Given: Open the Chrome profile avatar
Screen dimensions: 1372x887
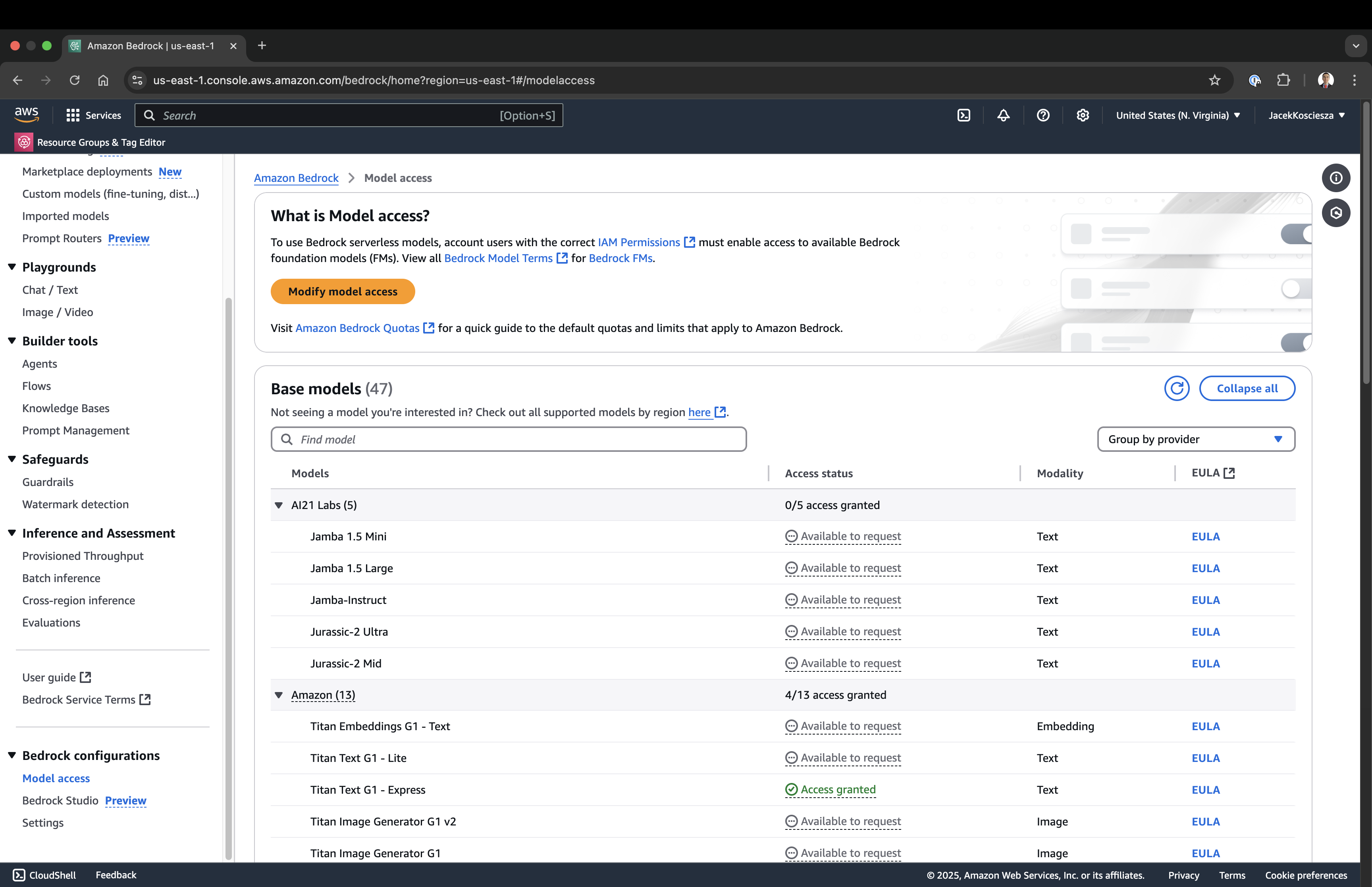Looking at the screenshot, I should tap(1326, 80).
